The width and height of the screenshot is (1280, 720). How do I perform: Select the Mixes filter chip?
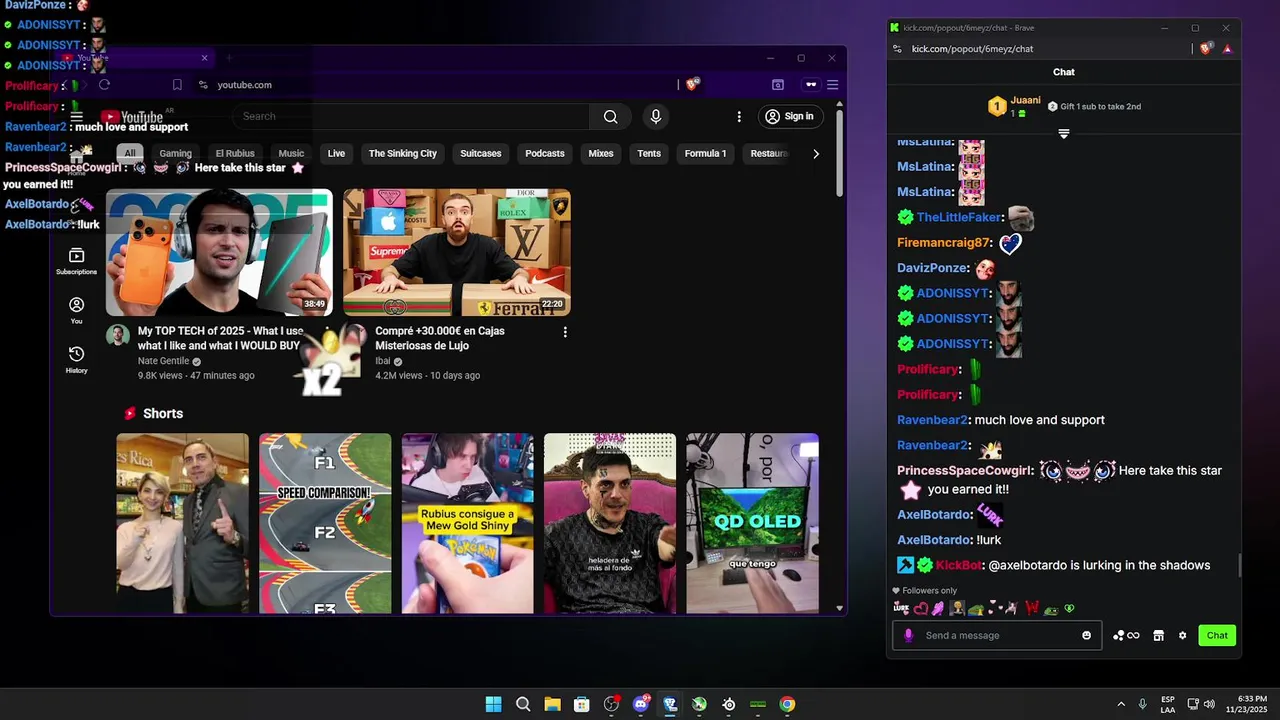tap(601, 154)
